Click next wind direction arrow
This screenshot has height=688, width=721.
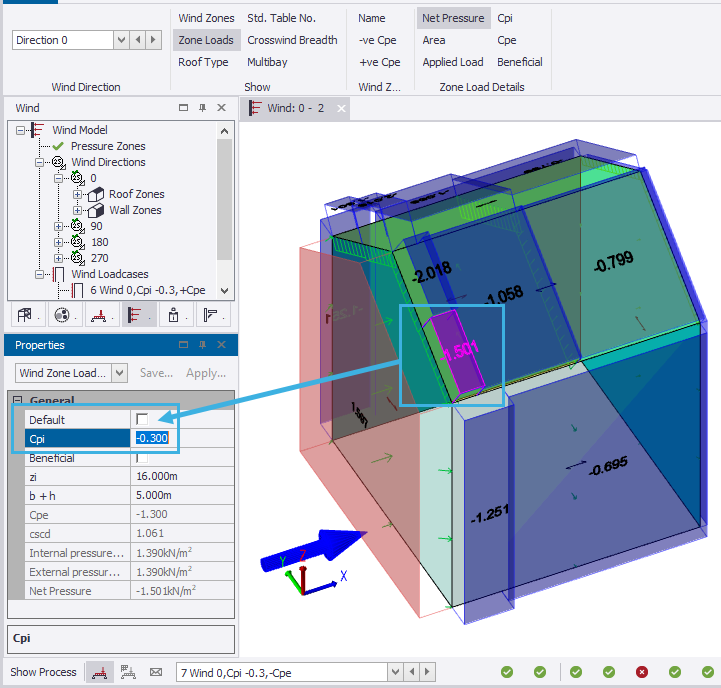click(152, 40)
